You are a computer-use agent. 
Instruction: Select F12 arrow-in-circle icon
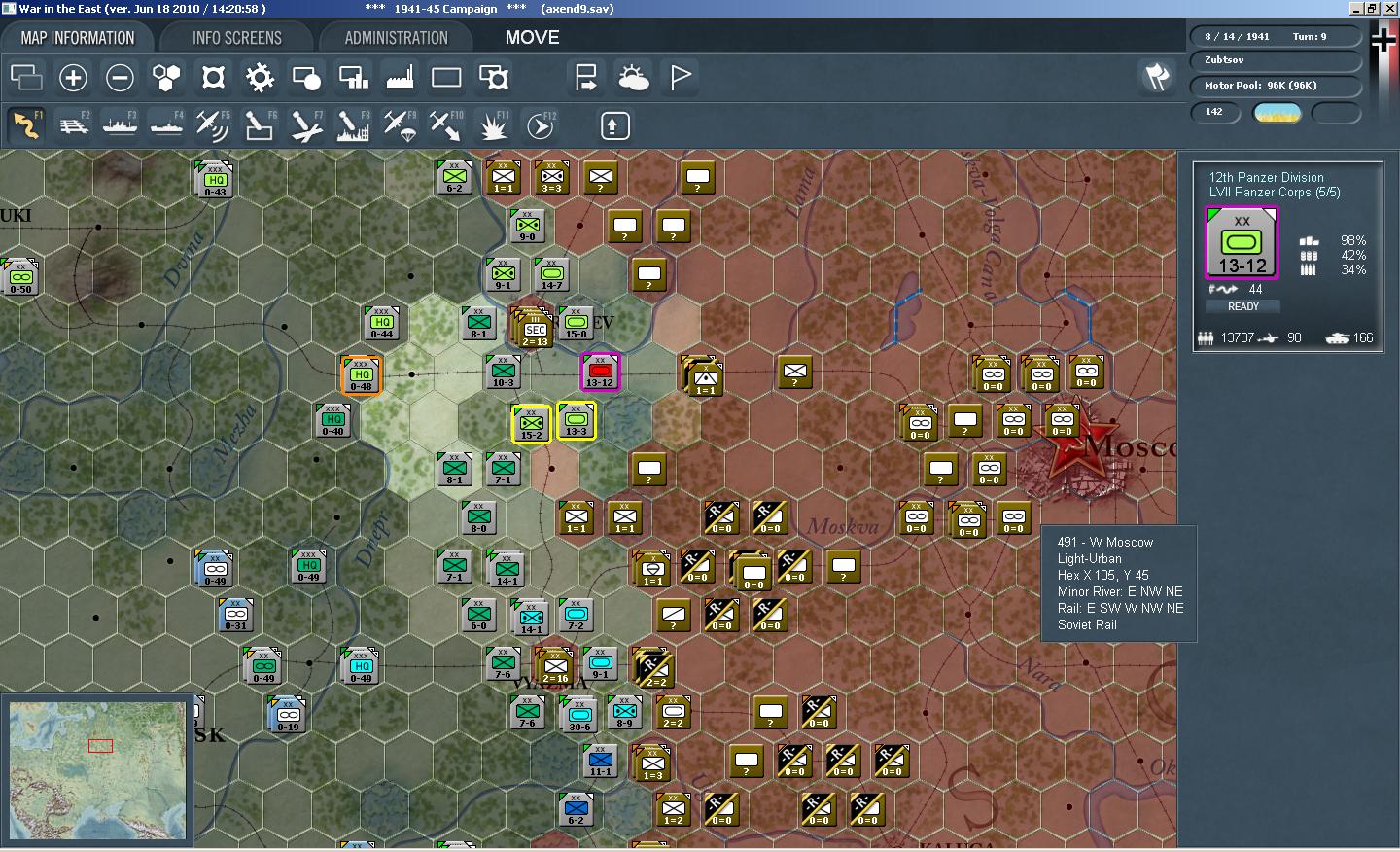pos(540,125)
